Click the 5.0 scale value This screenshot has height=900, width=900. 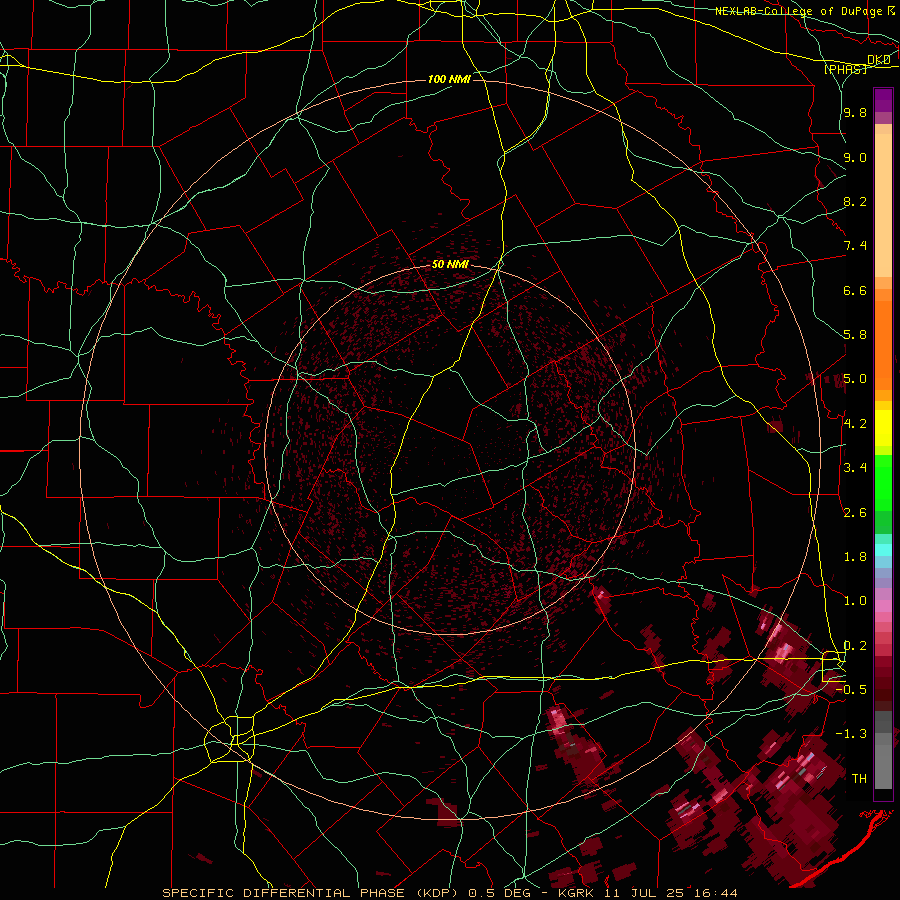tap(855, 379)
